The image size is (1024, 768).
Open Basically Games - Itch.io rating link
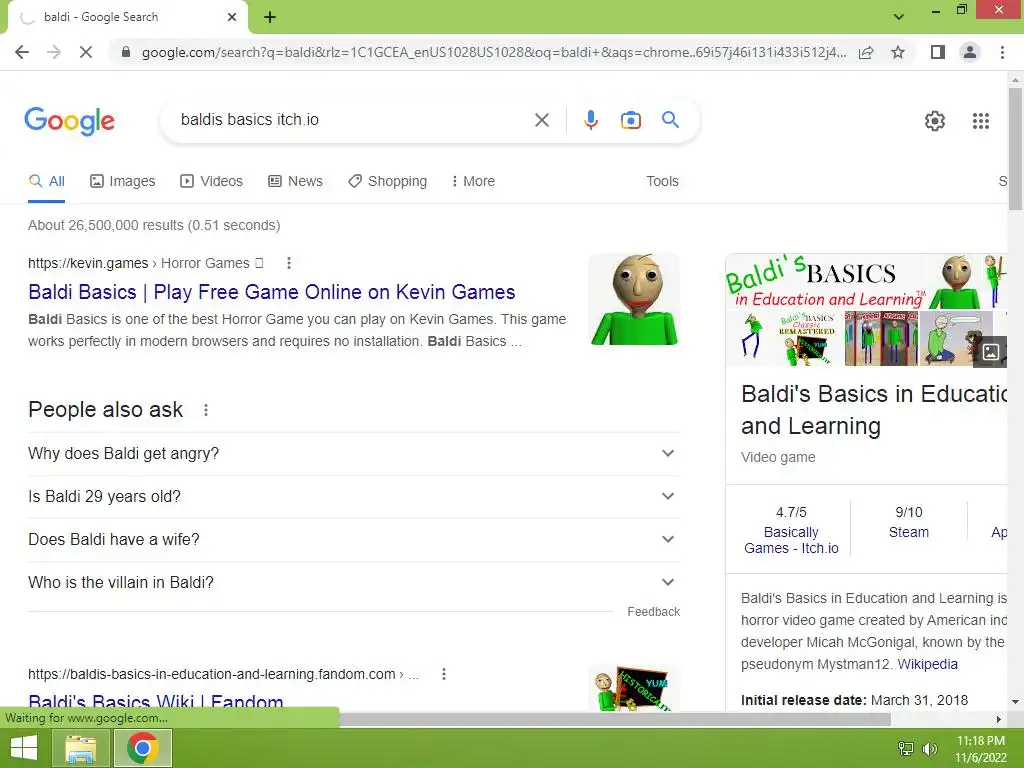pyautogui.click(x=791, y=540)
